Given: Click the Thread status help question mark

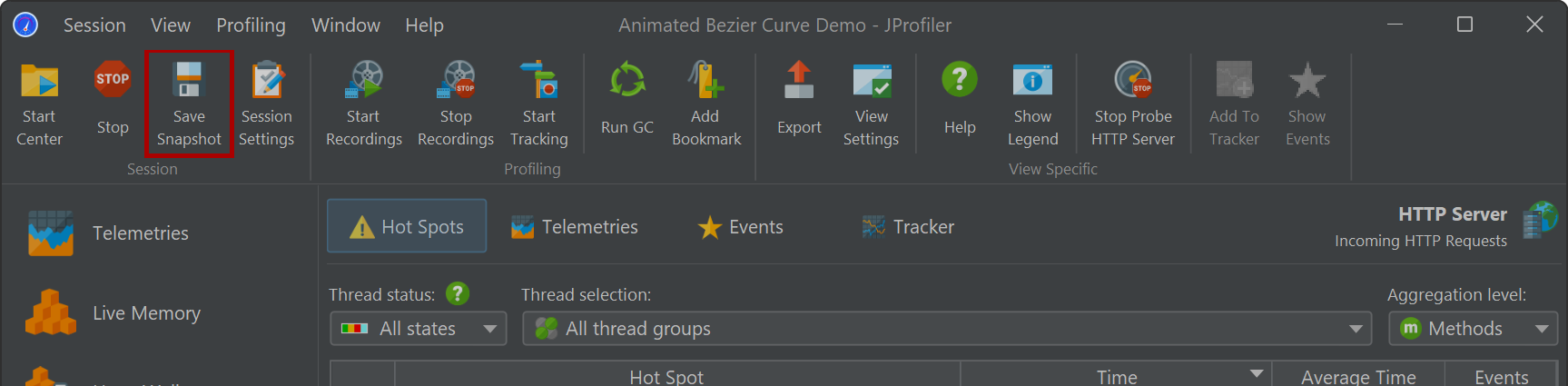Looking at the screenshot, I should click(x=458, y=294).
